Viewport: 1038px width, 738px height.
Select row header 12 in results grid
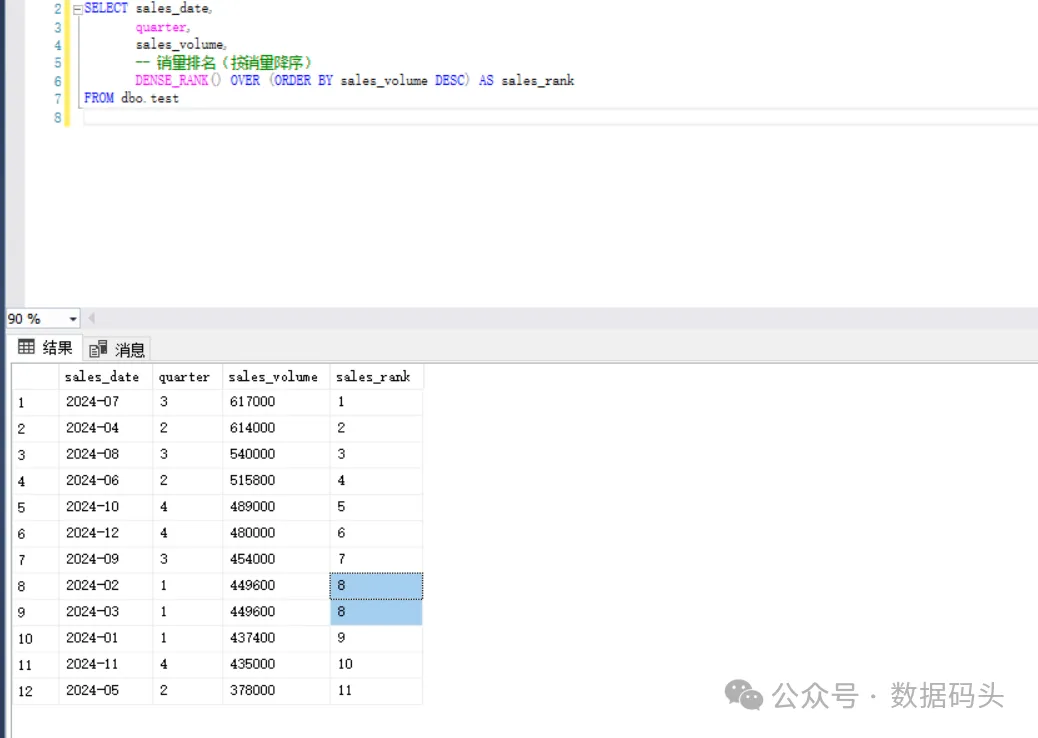(x=35, y=691)
